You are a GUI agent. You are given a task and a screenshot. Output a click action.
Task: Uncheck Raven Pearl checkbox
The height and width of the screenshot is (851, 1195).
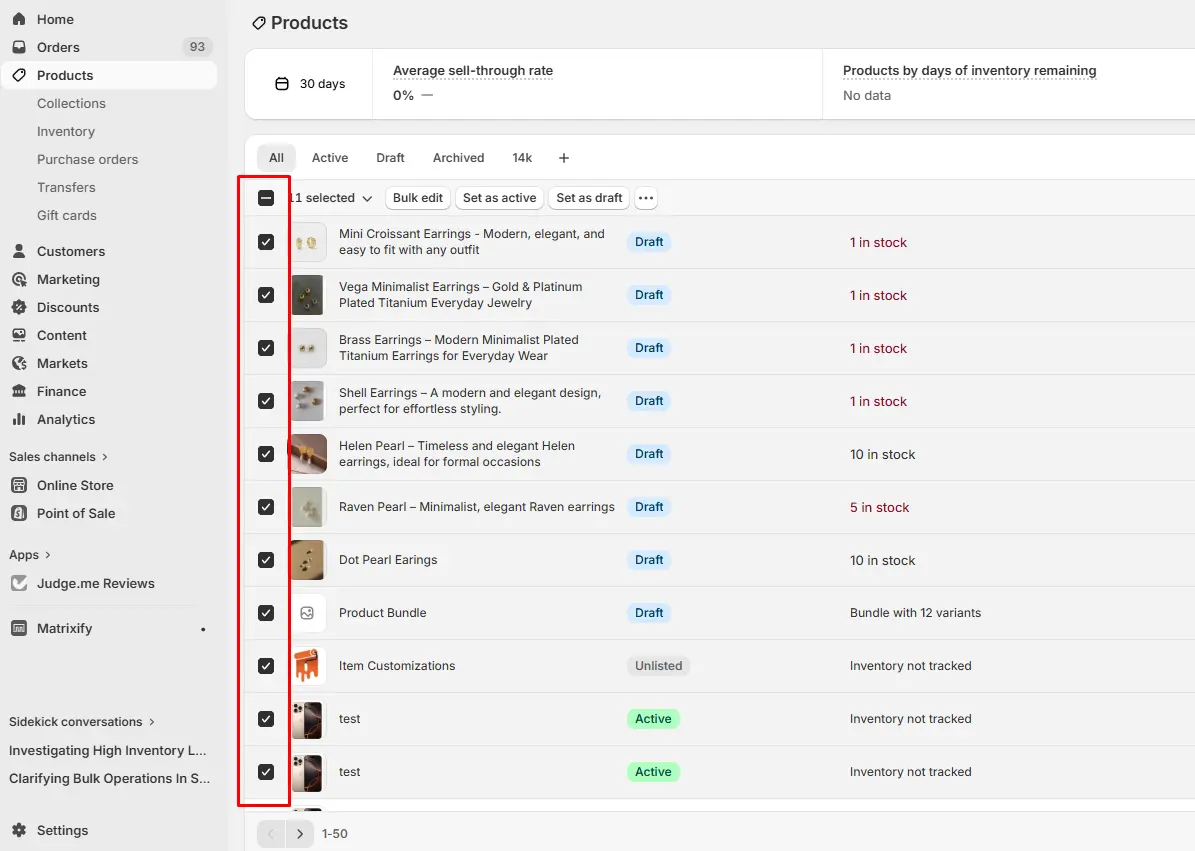[x=266, y=507]
